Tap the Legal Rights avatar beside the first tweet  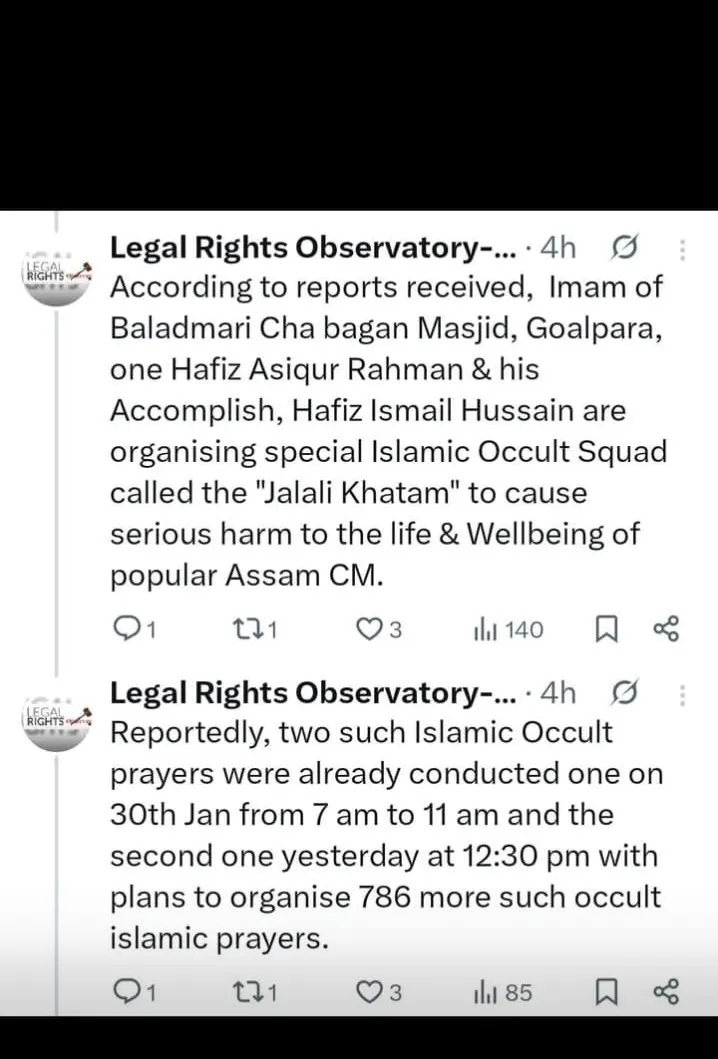[56, 275]
